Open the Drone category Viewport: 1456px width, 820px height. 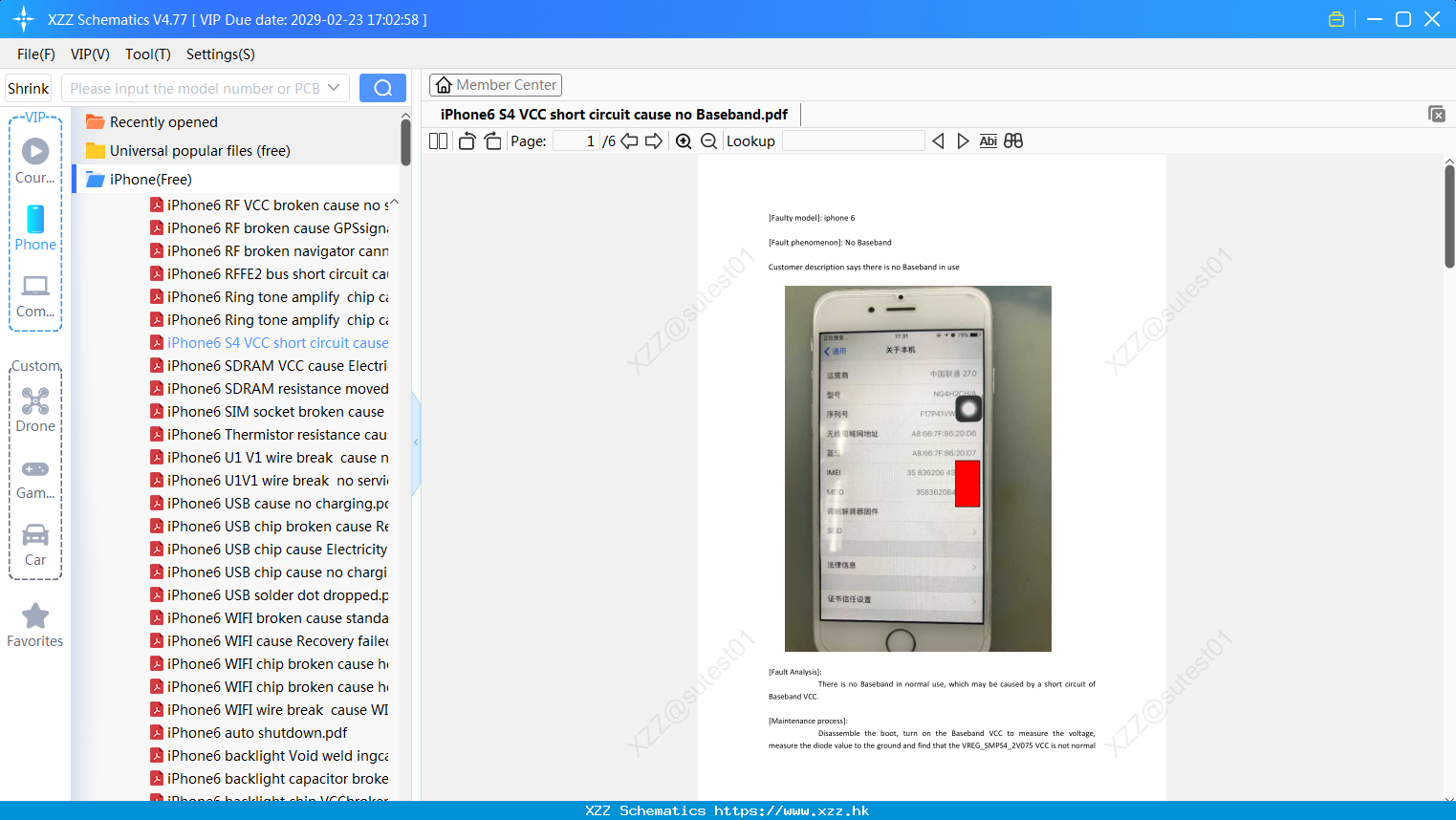[x=35, y=409]
